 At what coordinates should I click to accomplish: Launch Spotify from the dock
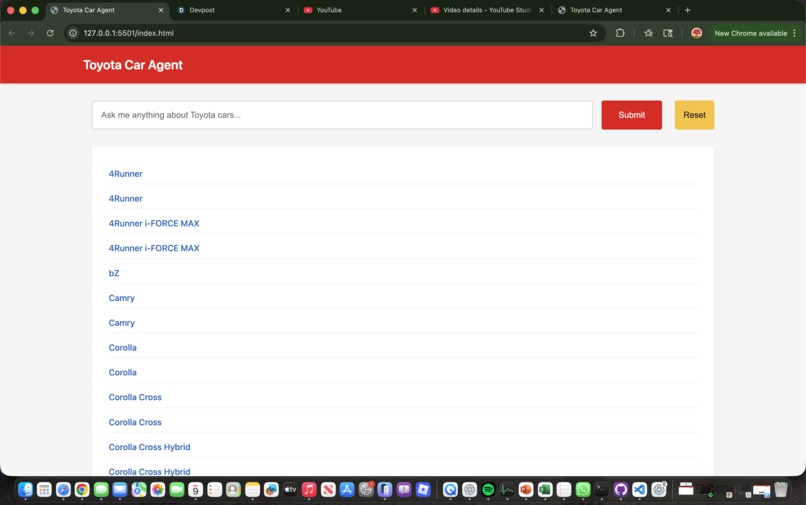tap(488, 490)
